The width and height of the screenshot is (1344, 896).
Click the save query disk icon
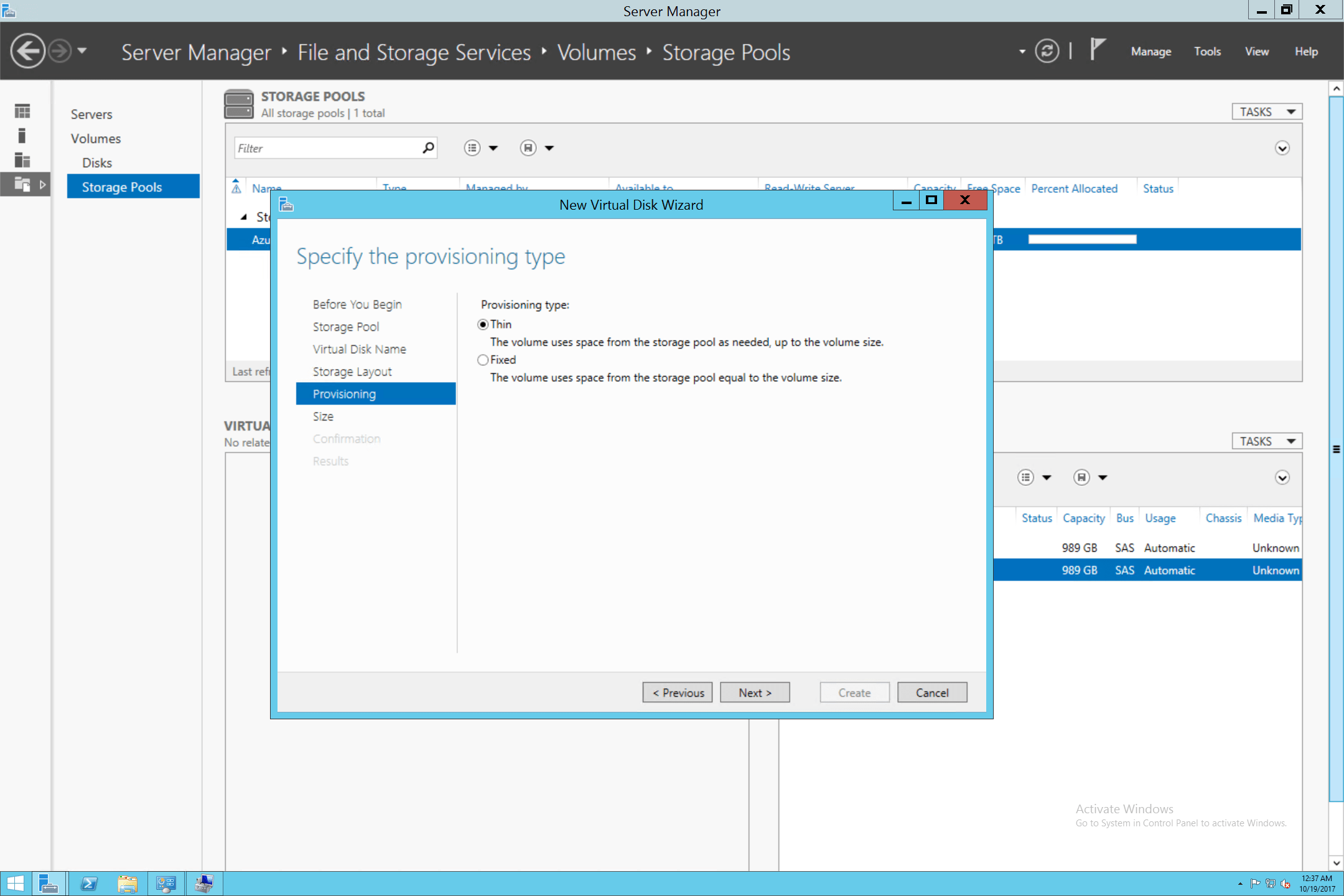click(527, 147)
